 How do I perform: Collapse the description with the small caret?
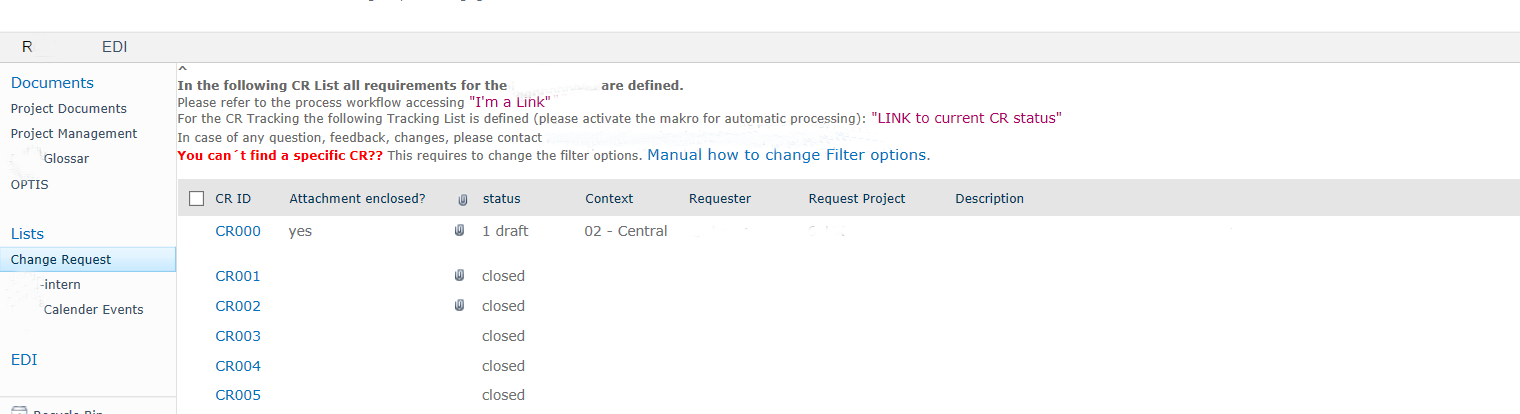coord(182,68)
